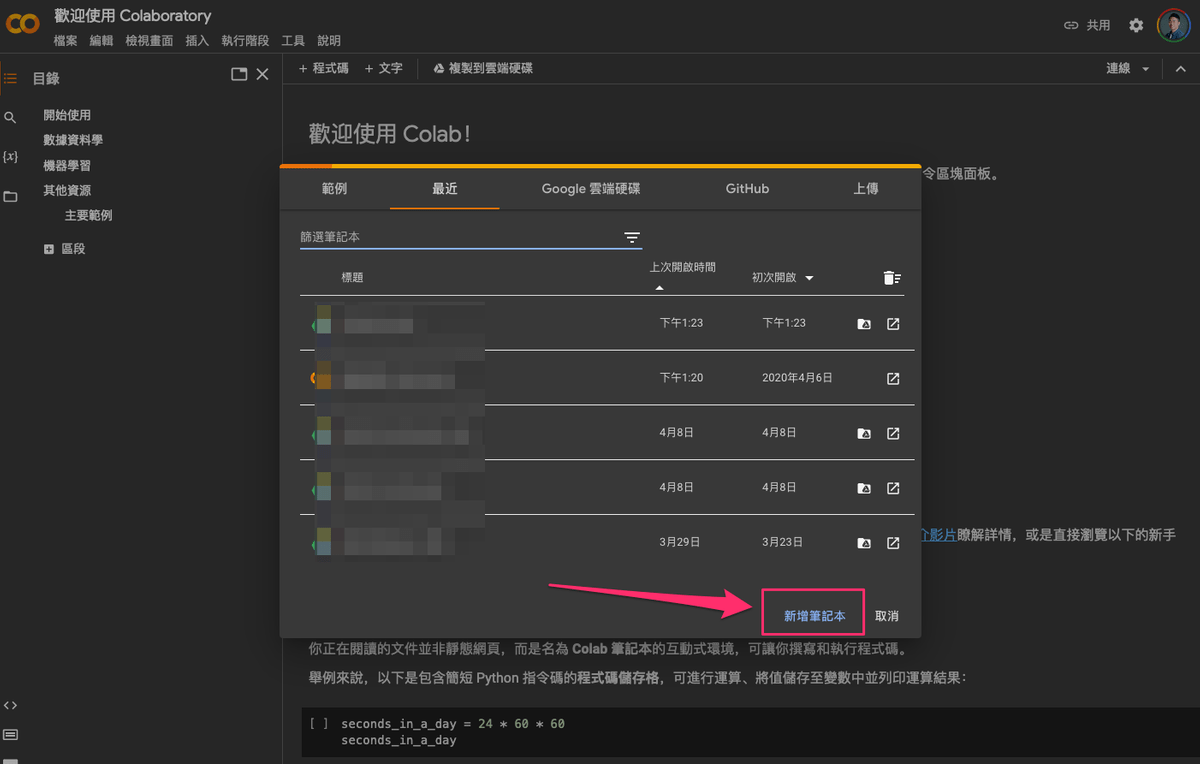Viewport: 1200px width, 764px height.
Task: Open the 插入 menu
Action: (197, 41)
